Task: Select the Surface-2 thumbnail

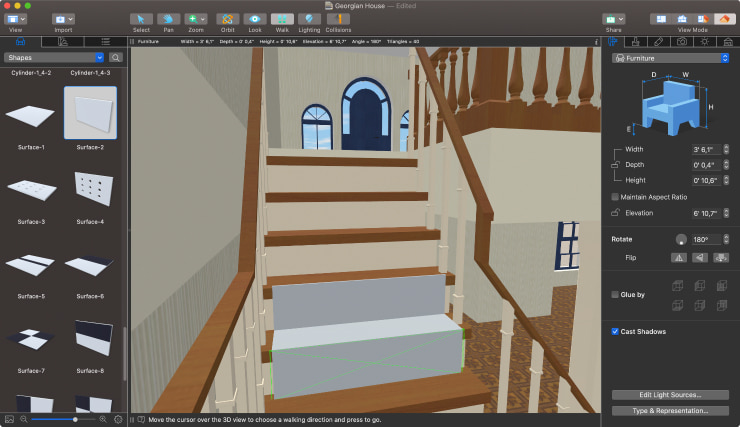Action: click(90, 113)
